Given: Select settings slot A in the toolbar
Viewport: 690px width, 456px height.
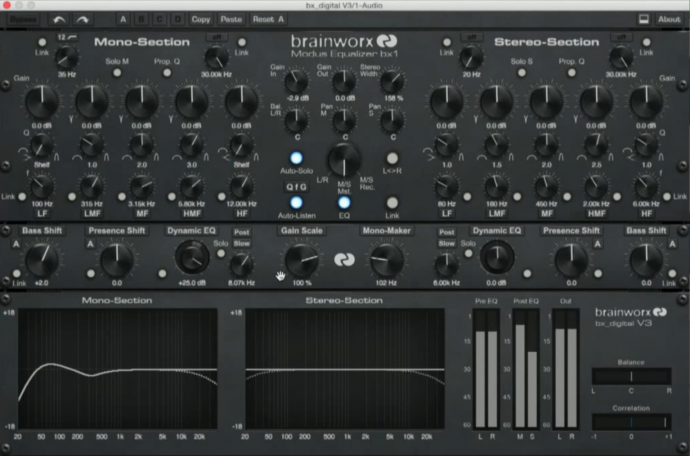Looking at the screenshot, I should click(x=123, y=19).
